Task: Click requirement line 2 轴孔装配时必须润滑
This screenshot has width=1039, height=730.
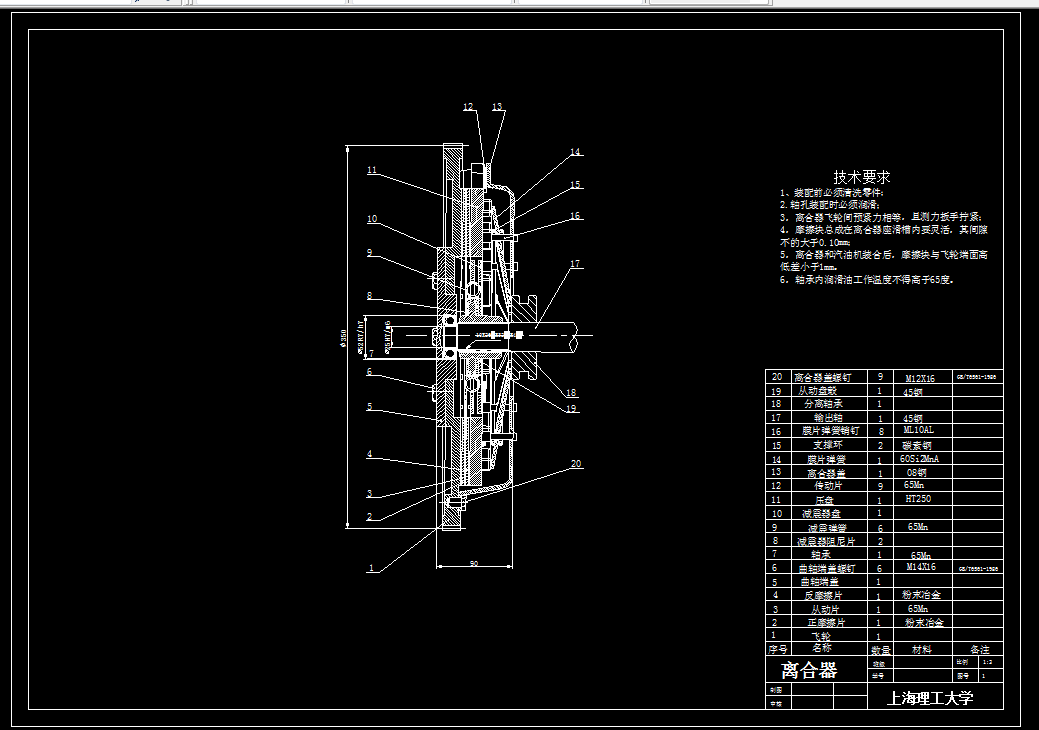Action: [830, 205]
